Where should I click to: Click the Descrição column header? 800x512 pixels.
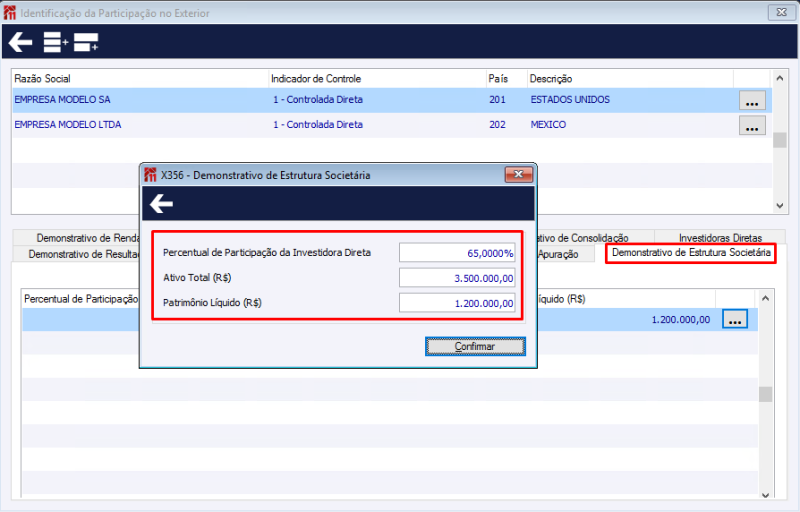coord(630,79)
